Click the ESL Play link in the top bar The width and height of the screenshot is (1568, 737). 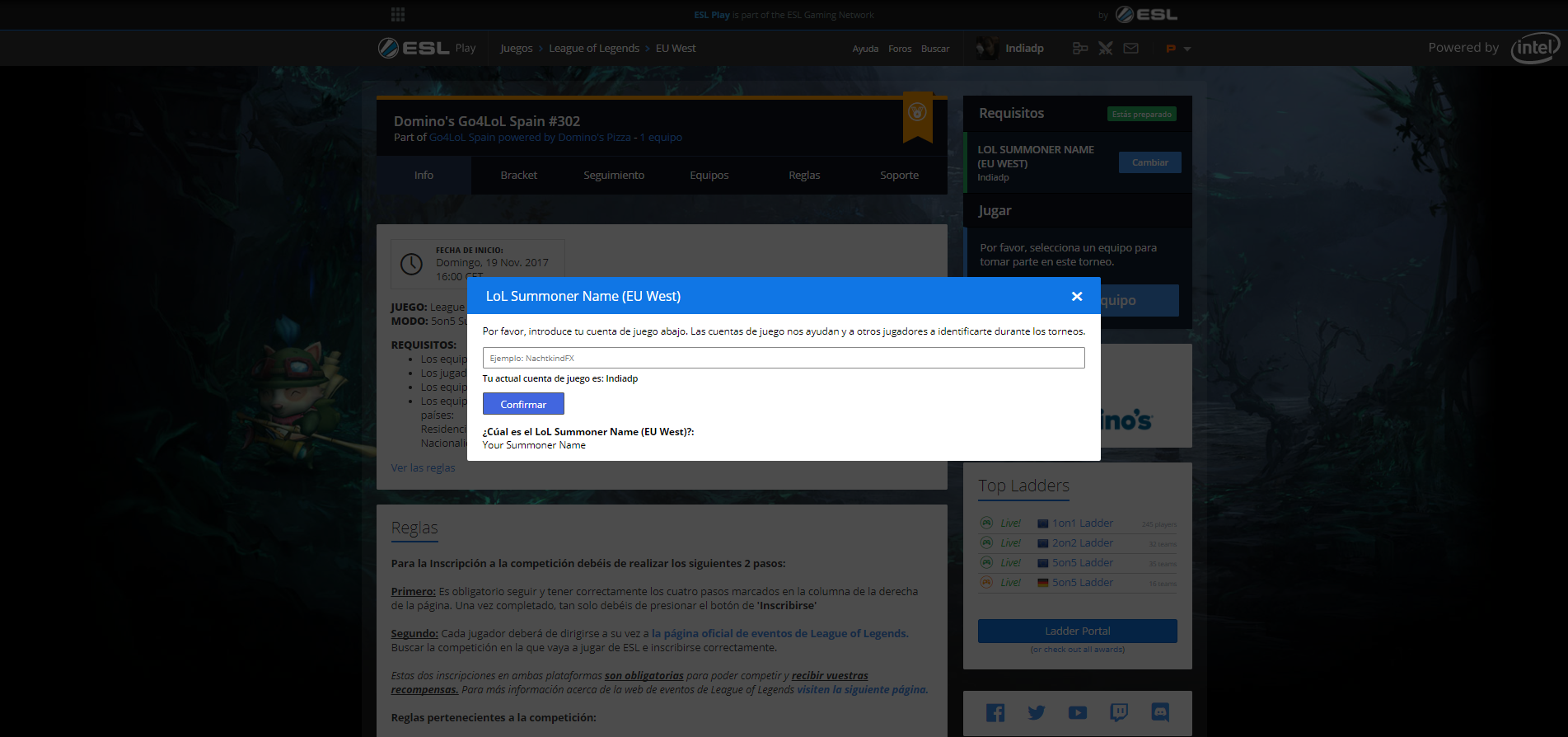coord(711,15)
